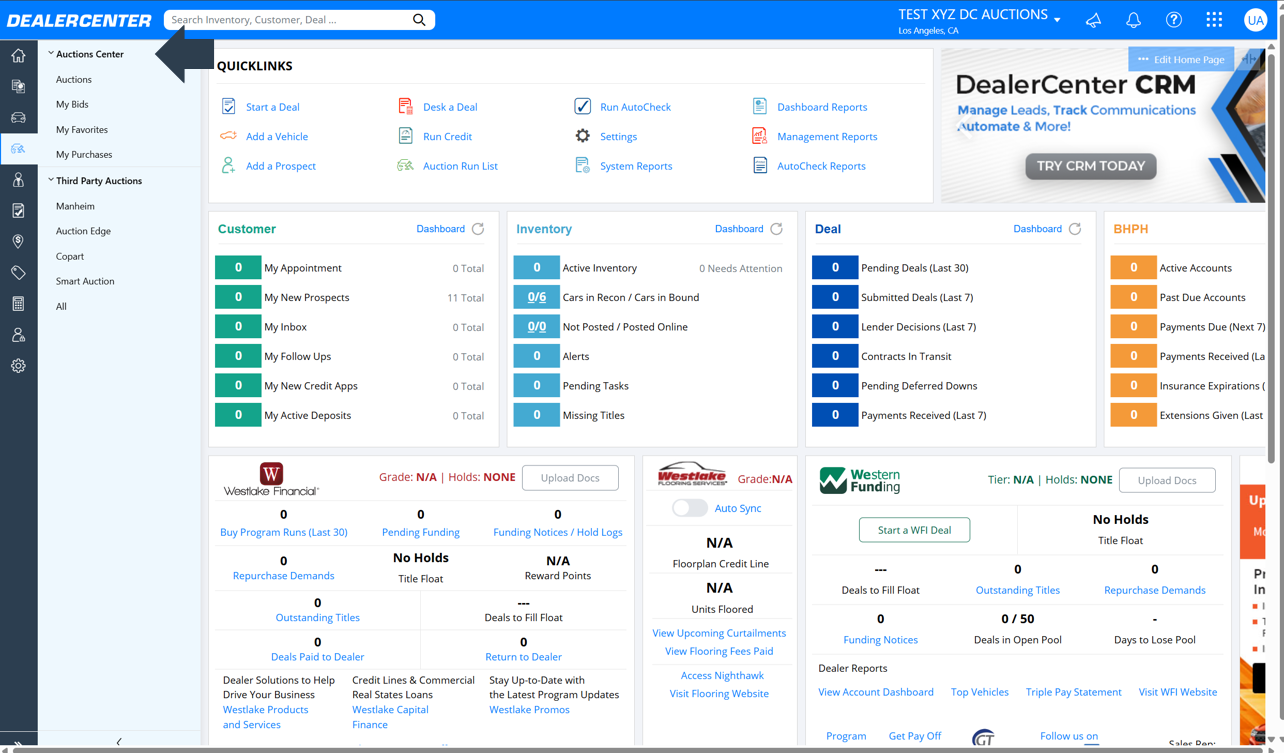This screenshot has width=1284, height=753.
Task: Select Auction Edge under Third Party Auctions
Action: point(83,231)
